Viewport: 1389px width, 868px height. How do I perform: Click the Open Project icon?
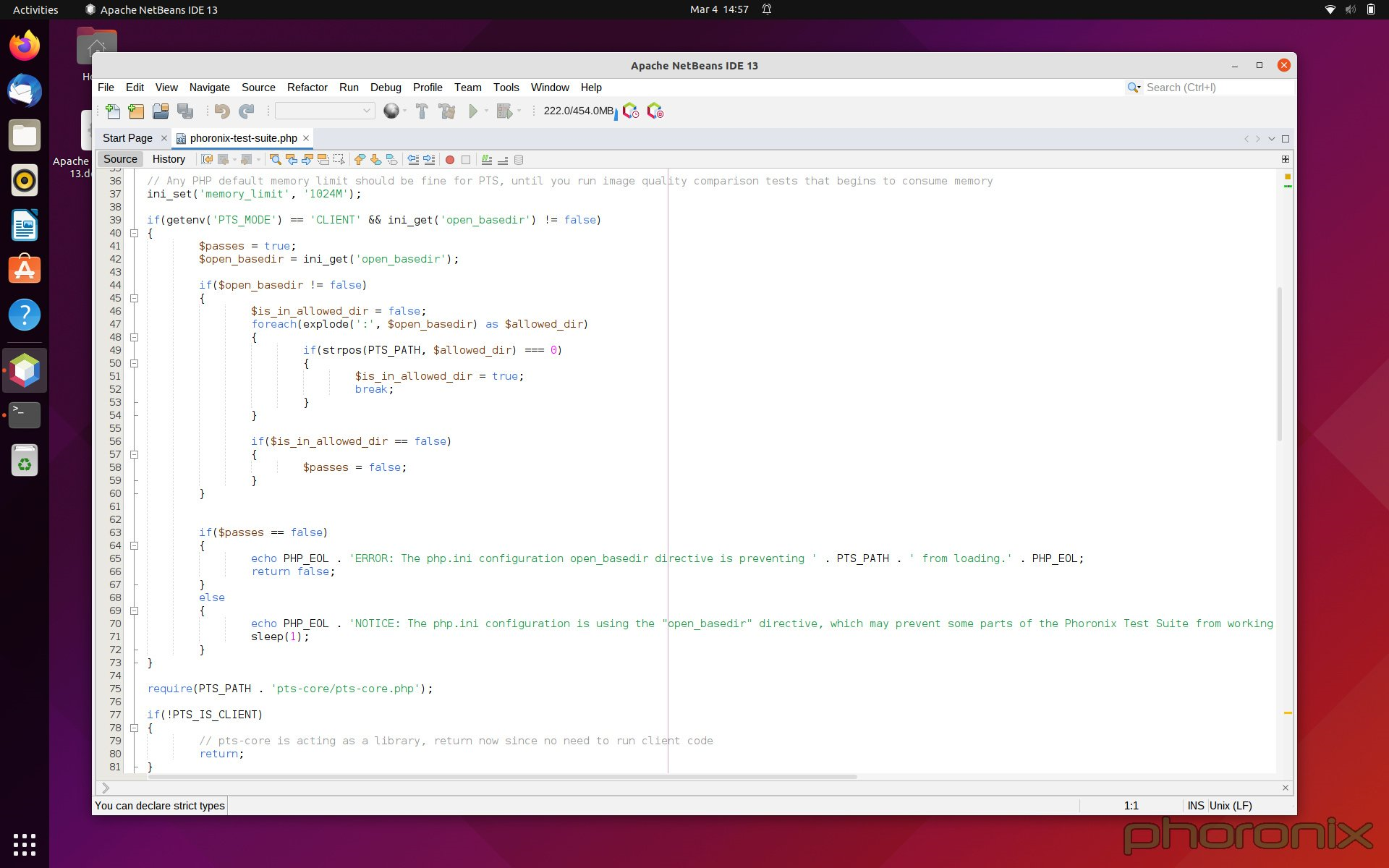(x=161, y=111)
